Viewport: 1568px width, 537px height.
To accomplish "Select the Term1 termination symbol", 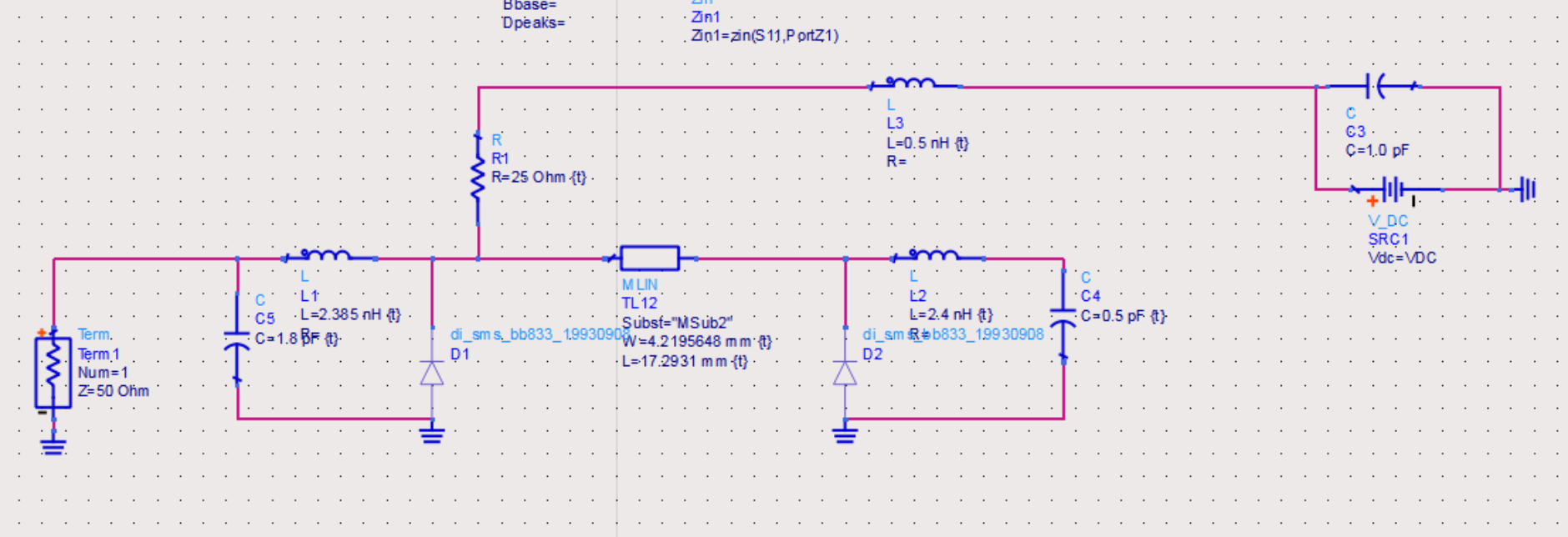I will pyautogui.click(x=53, y=372).
